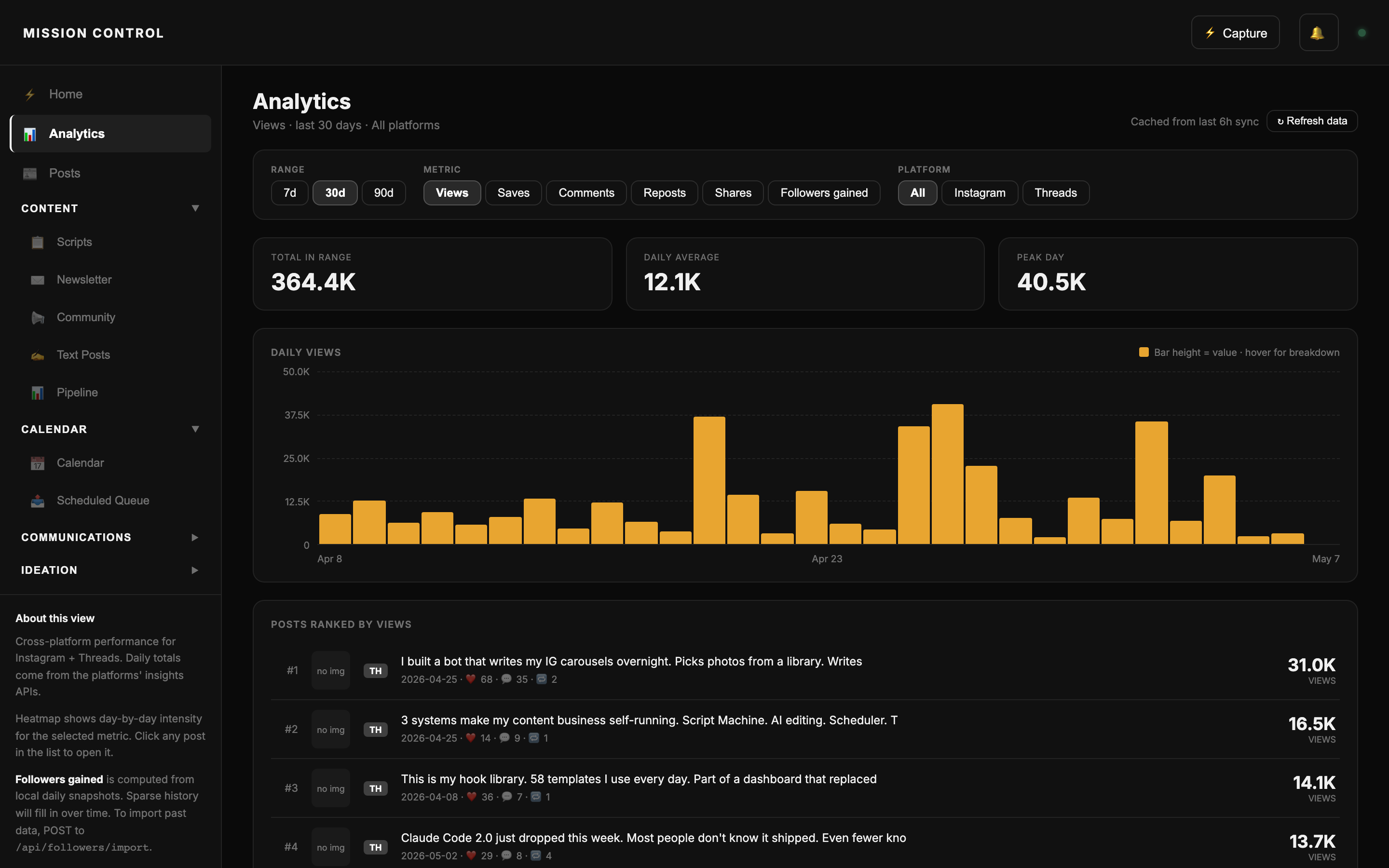Select the Views metric
The image size is (1389, 868).
[x=452, y=193]
